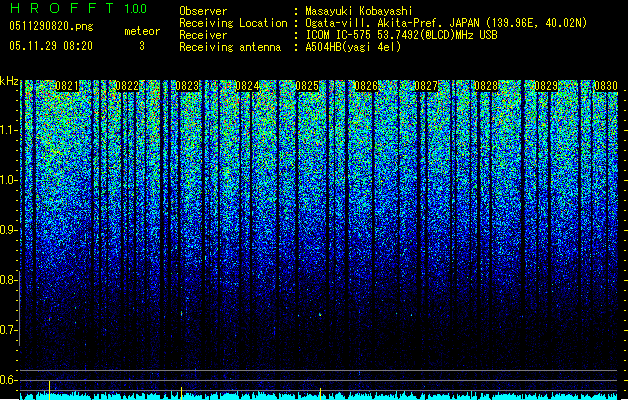Click the 1.1 kHz axis tick label
Screen dimensions: 629x400
tap(8, 130)
